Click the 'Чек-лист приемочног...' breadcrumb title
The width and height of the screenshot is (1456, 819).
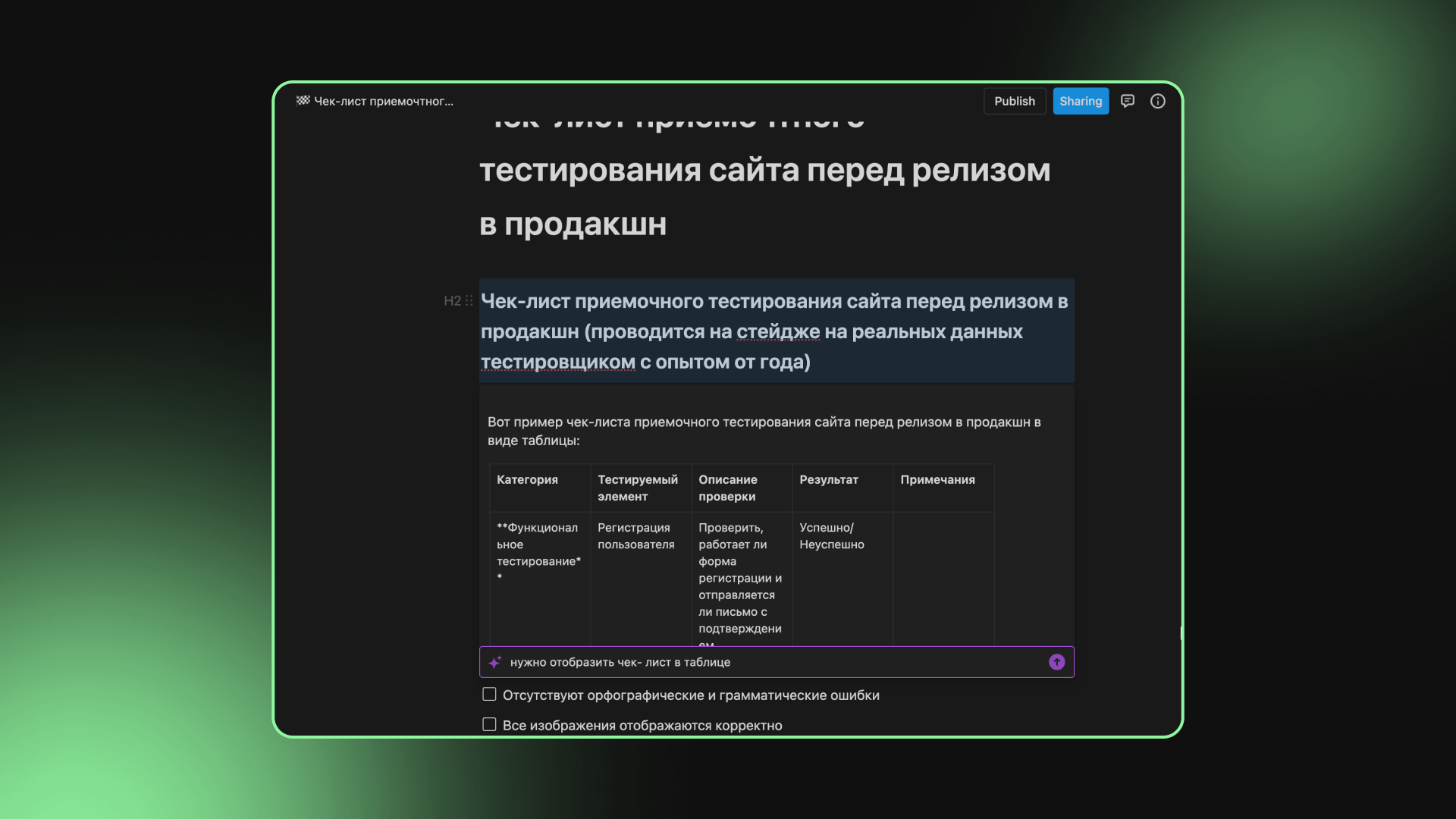point(384,101)
